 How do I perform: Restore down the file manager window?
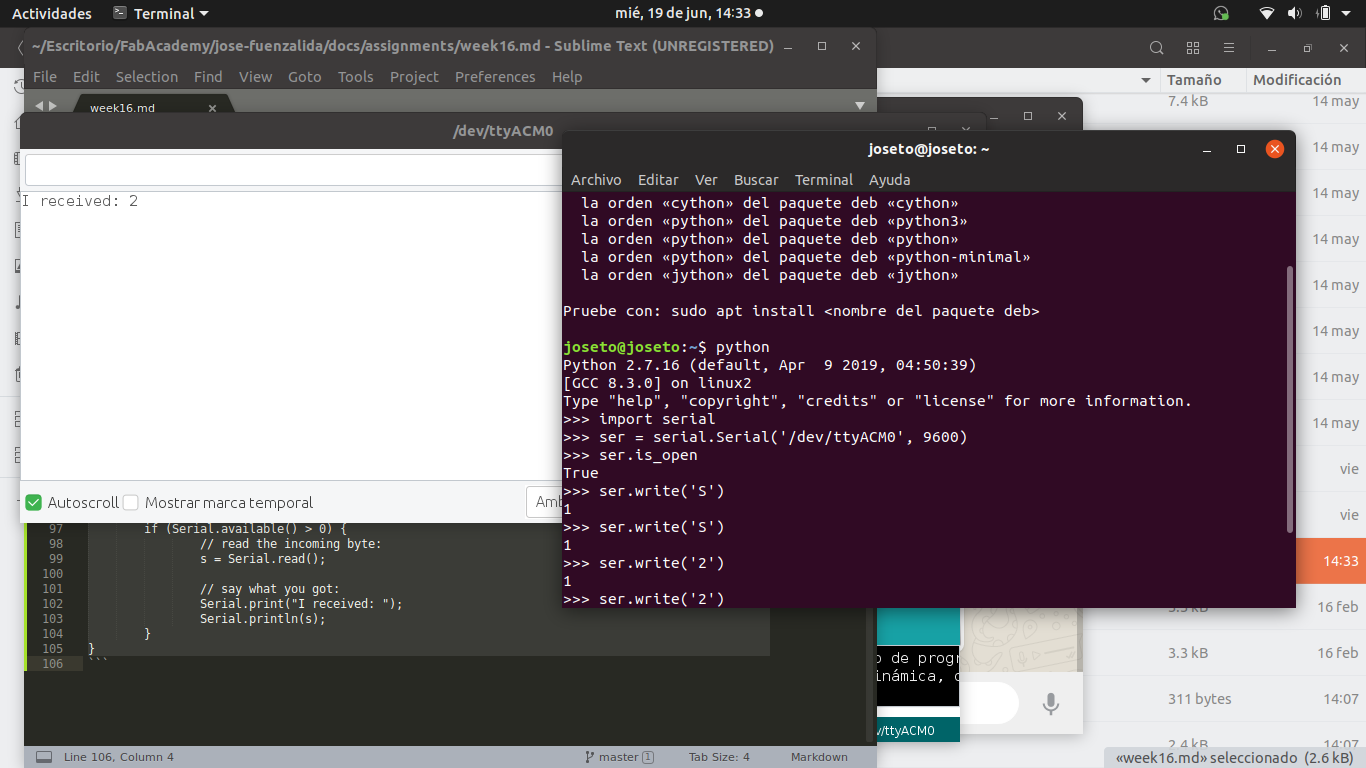click(x=1307, y=48)
